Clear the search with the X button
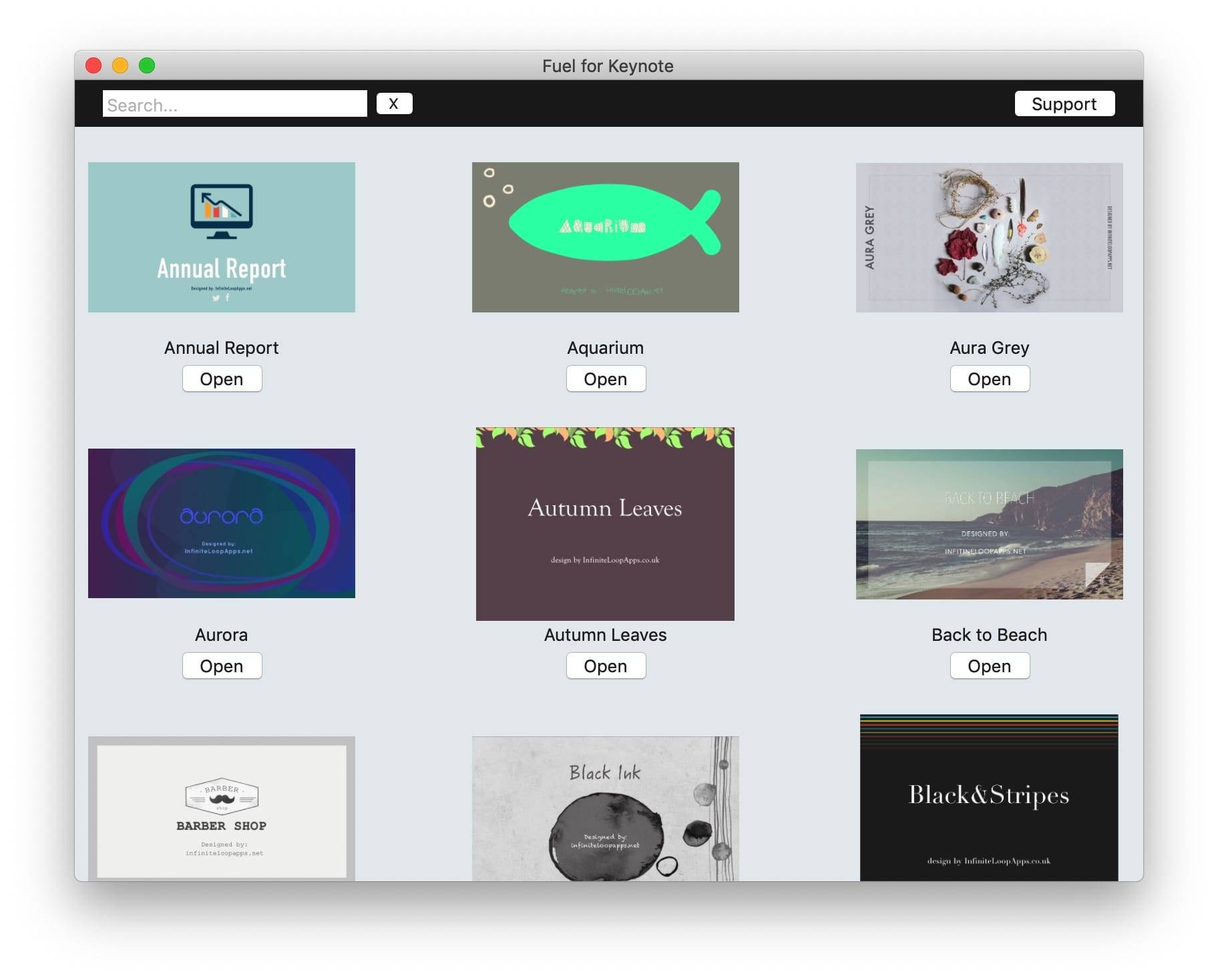This screenshot has height=980, width=1218. pyautogui.click(x=394, y=103)
